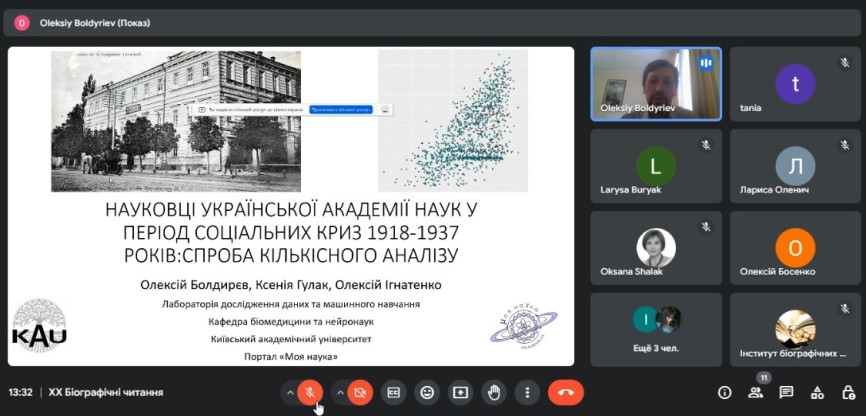
Task: Open meeting details info
Action: click(725, 392)
